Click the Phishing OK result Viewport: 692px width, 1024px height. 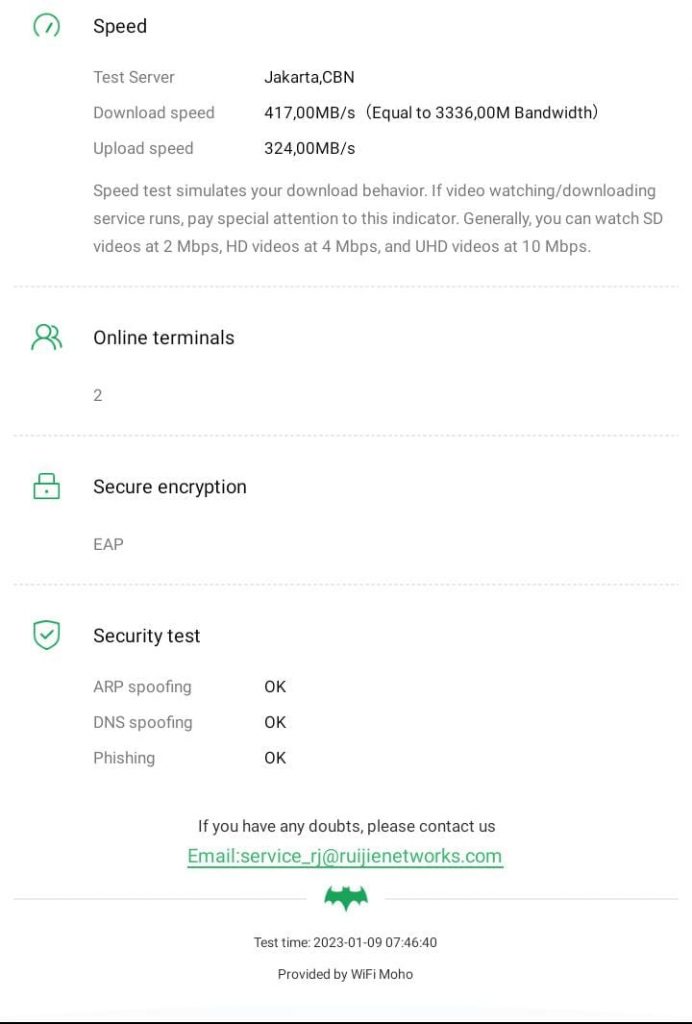click(x=275, y=758)
